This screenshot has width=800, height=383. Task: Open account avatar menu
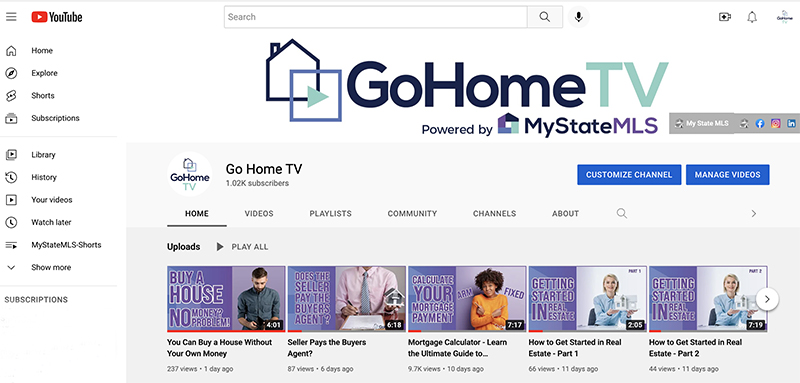click(x=784, y=17)
